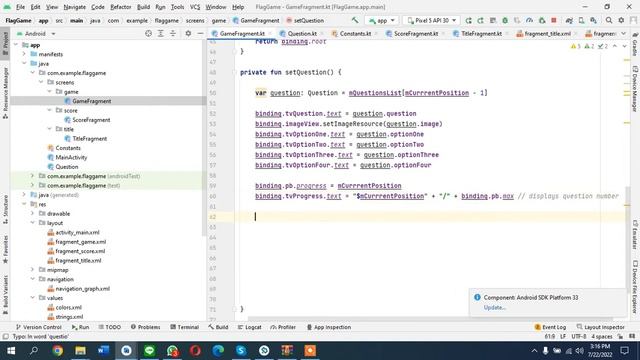Viewport: 640px width, 360px height.
Task: Open the Emulator side panel
Action: pos(635,235)
